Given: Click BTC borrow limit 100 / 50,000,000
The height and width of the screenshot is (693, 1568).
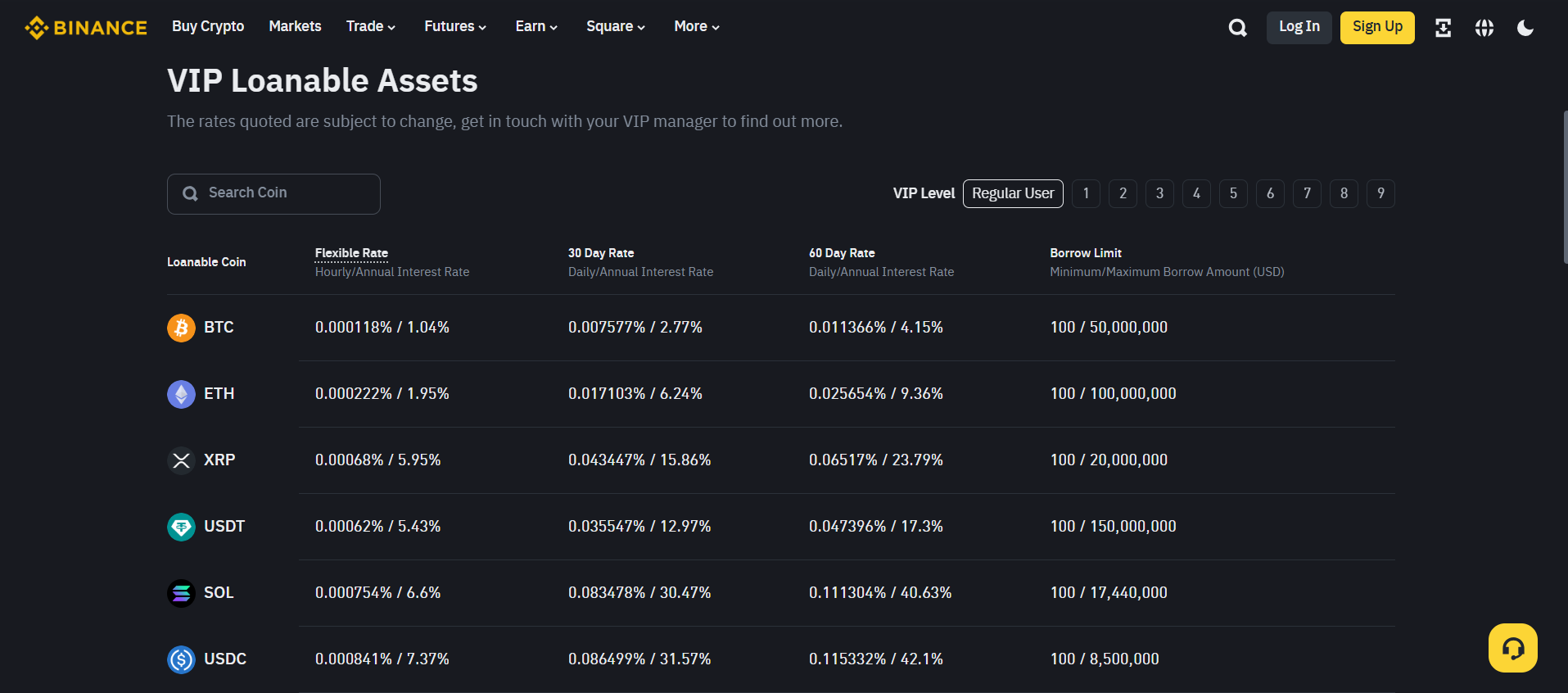Looking at the screenshot, I should click(x=1109, y=328).
